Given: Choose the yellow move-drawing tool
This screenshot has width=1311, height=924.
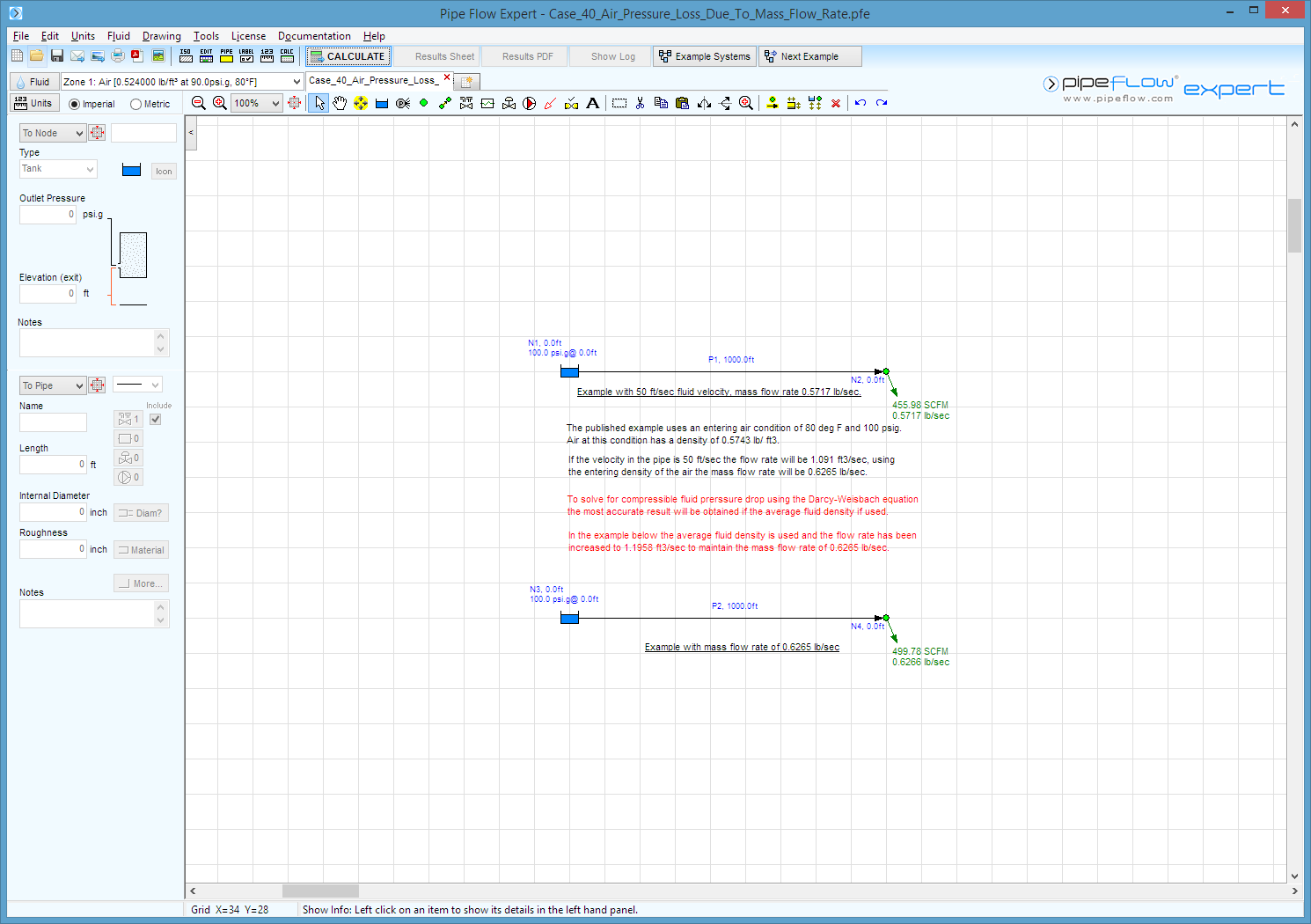Looking at the screenshot, I should pyautogui.click(x=361, y=103).
